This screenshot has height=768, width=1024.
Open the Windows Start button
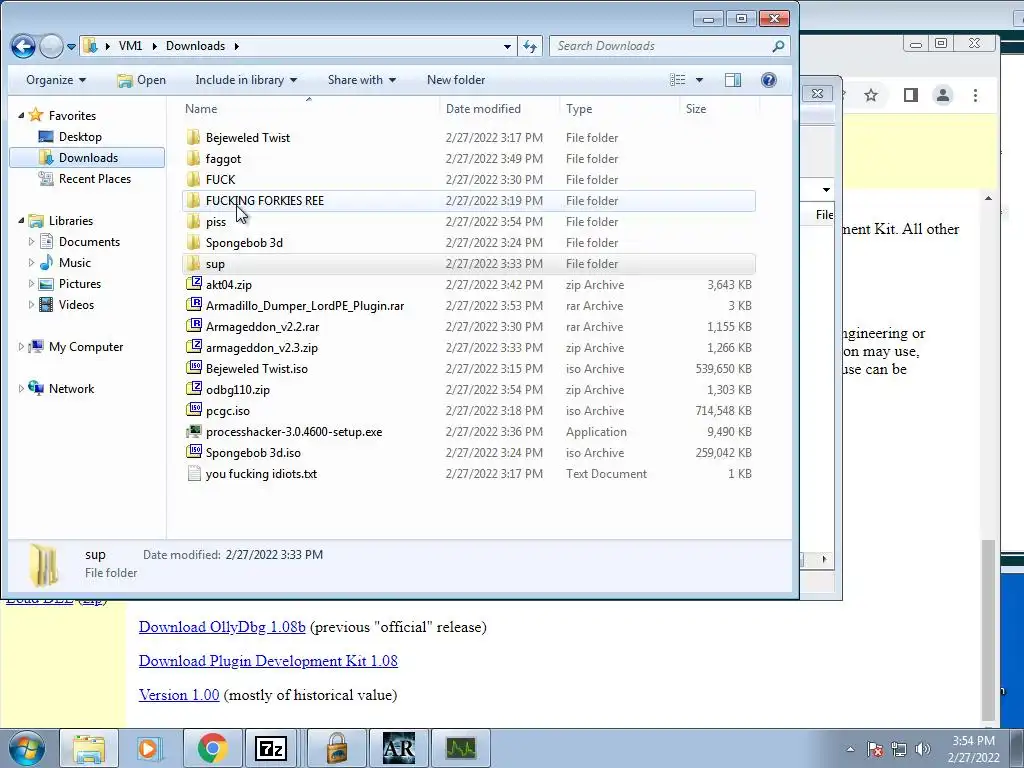(26, 748)
